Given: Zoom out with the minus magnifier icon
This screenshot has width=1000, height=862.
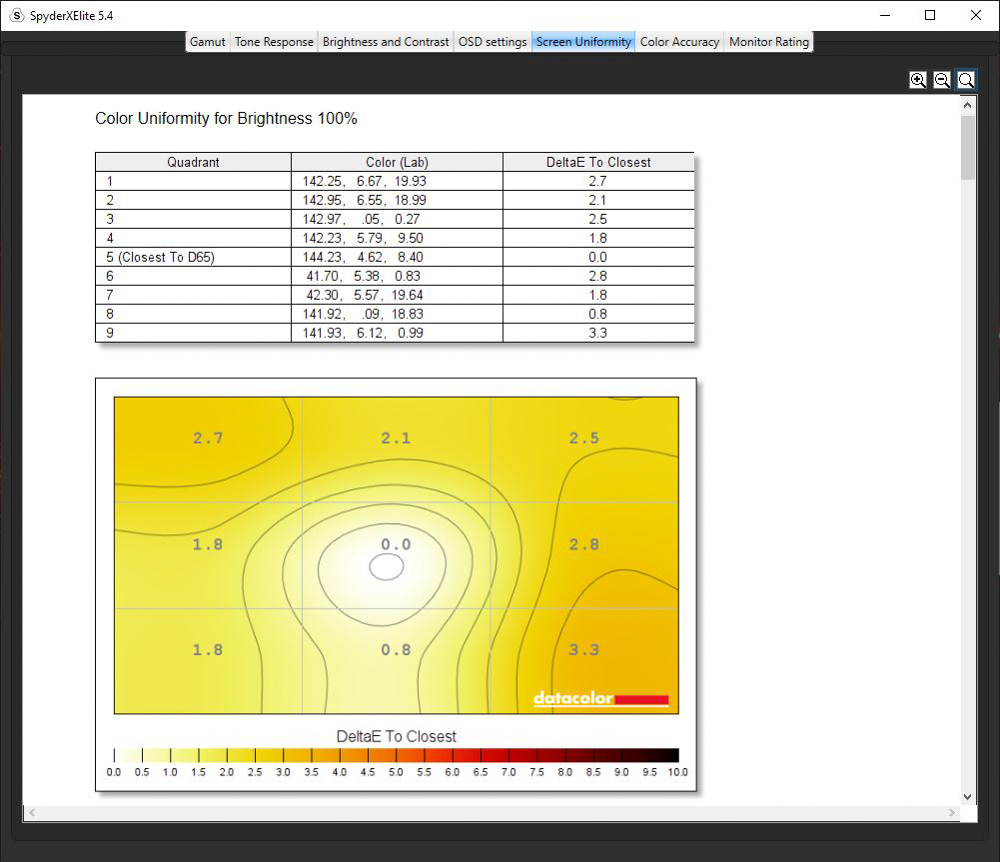Looking at the screenshot, I should (942, 80).
